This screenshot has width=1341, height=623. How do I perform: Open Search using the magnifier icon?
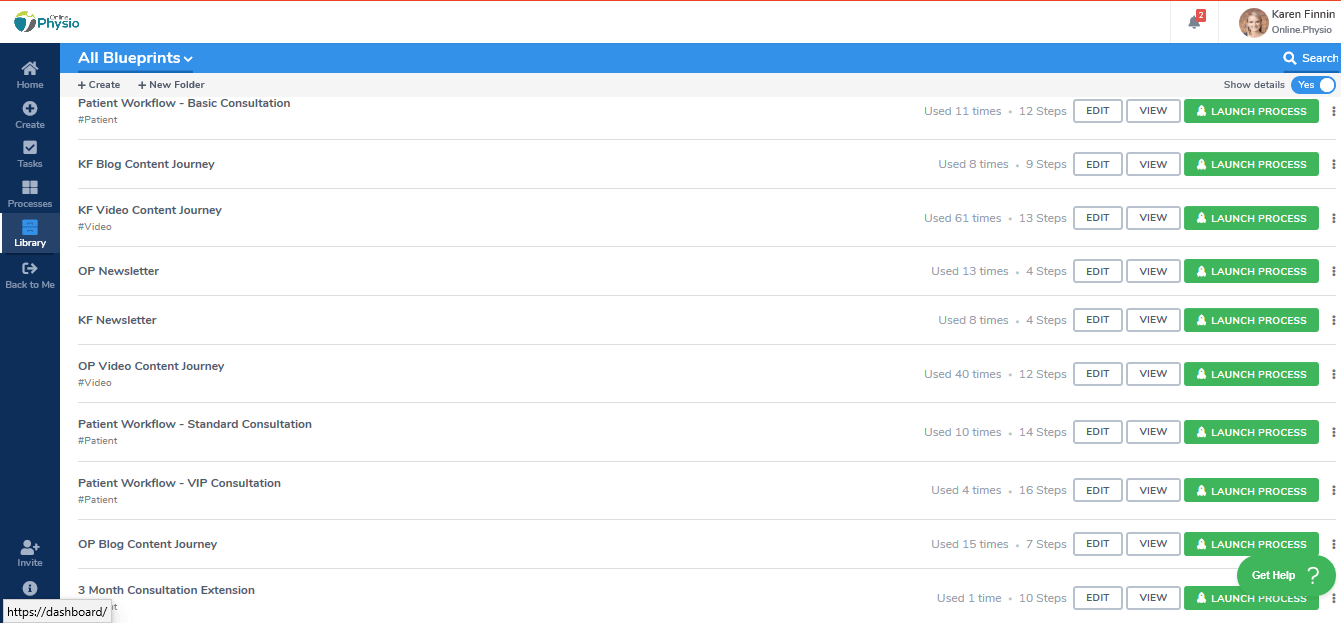(x=1290, y=58)
